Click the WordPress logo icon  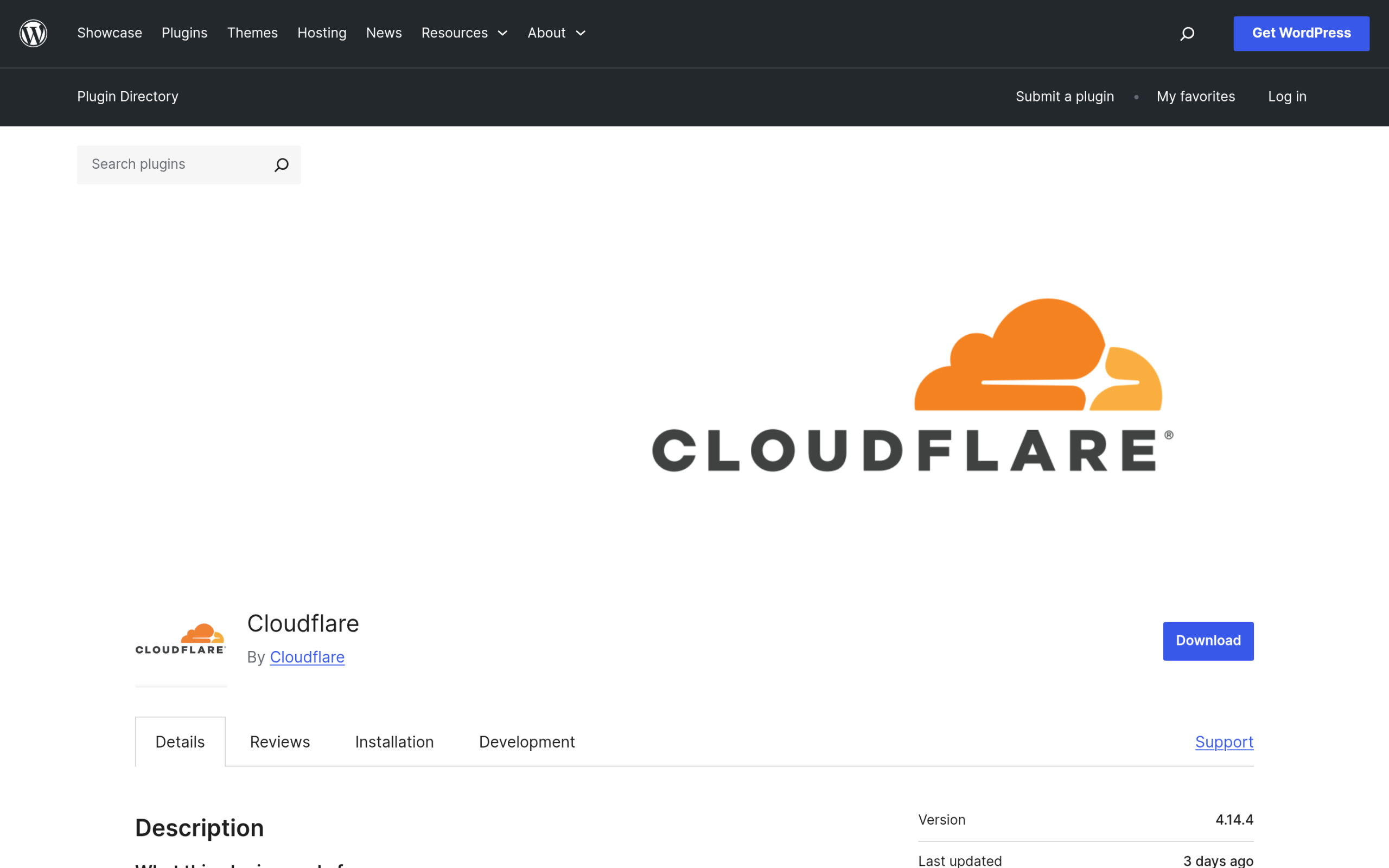pos(33,33)
